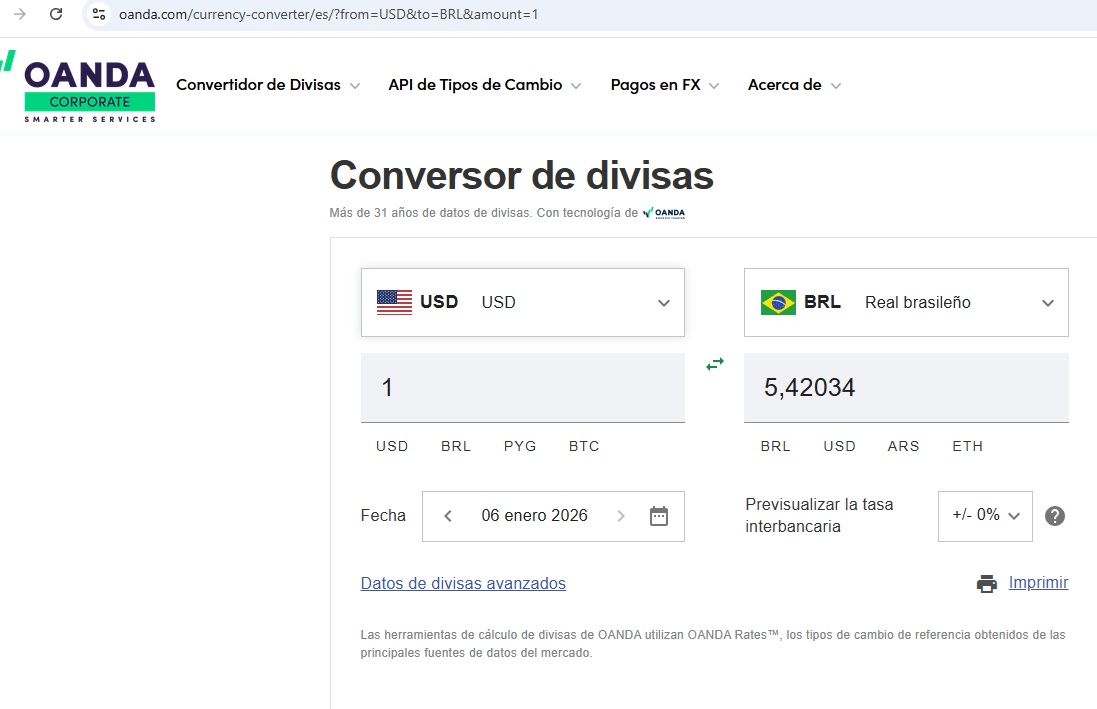Viewport: 1097px width, 709px height.
Task: Go to previous date with left arrow
Action: [448, 516]
